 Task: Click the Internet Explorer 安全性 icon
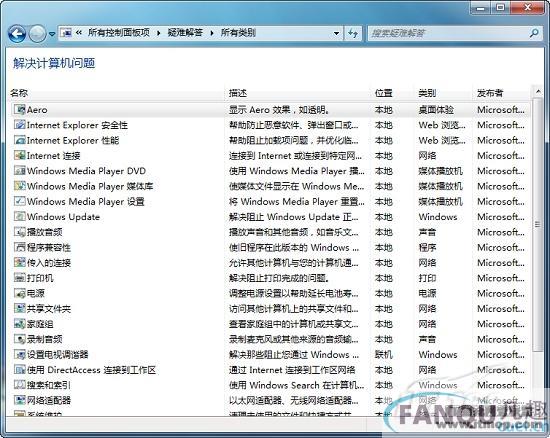(x=19, y=125)
